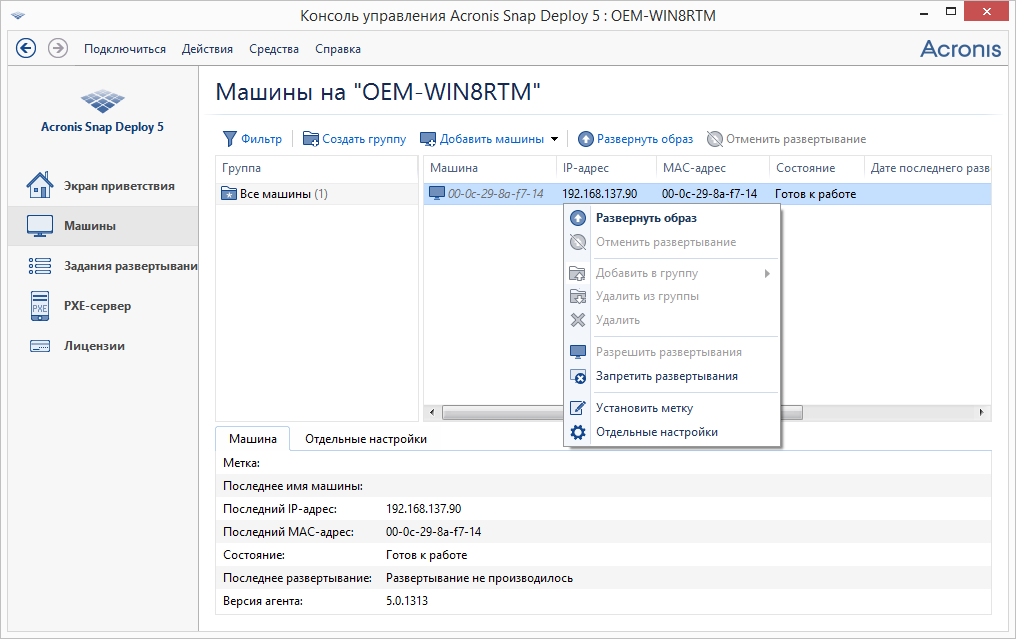The width and height of the screenshot is (1016, 639).
Task: Choose Разрешить развертывания menu entry
Action: click(672, 353)
